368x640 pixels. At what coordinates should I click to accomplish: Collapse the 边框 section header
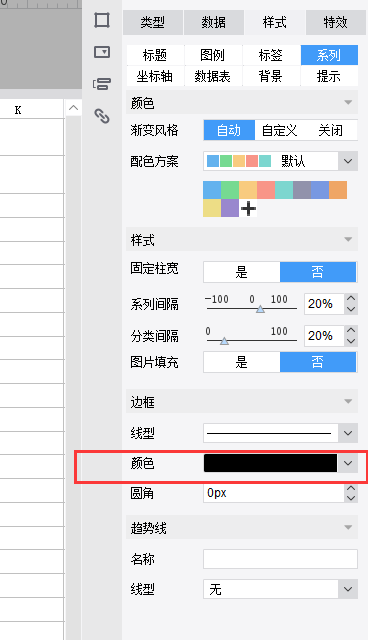[x=242, y=402]
